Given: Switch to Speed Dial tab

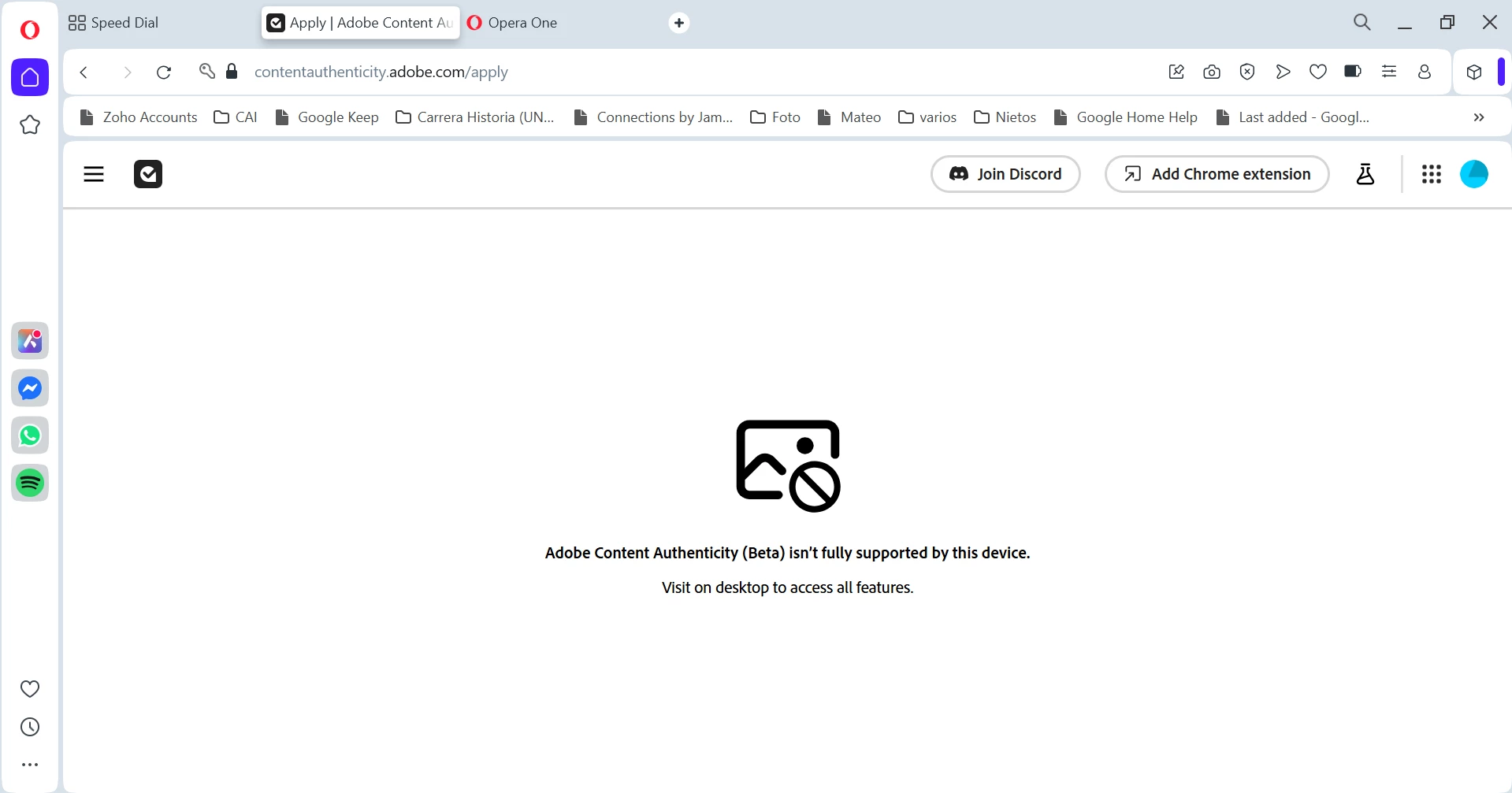Looking at the screenshot, I should click(114, 23).
